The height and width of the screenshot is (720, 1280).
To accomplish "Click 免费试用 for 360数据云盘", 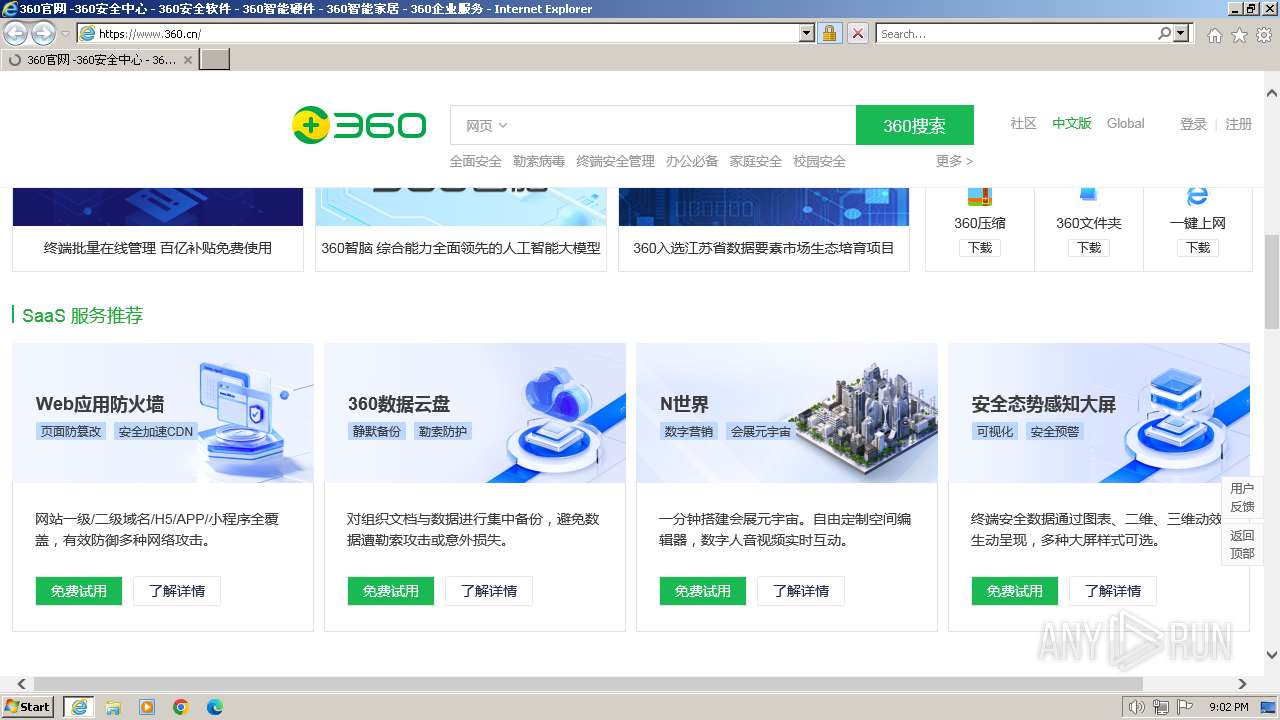I will (x=390, y=591).
